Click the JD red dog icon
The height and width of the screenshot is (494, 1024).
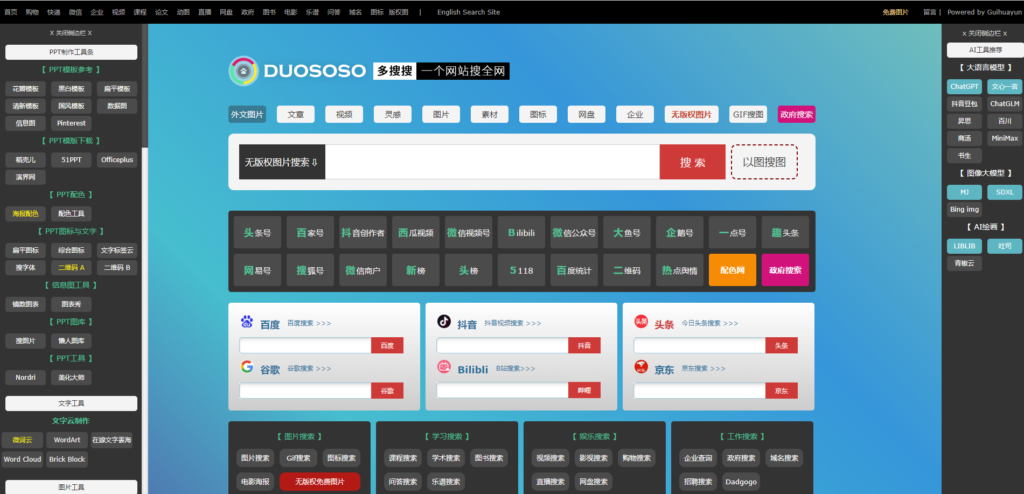(641, 367)
